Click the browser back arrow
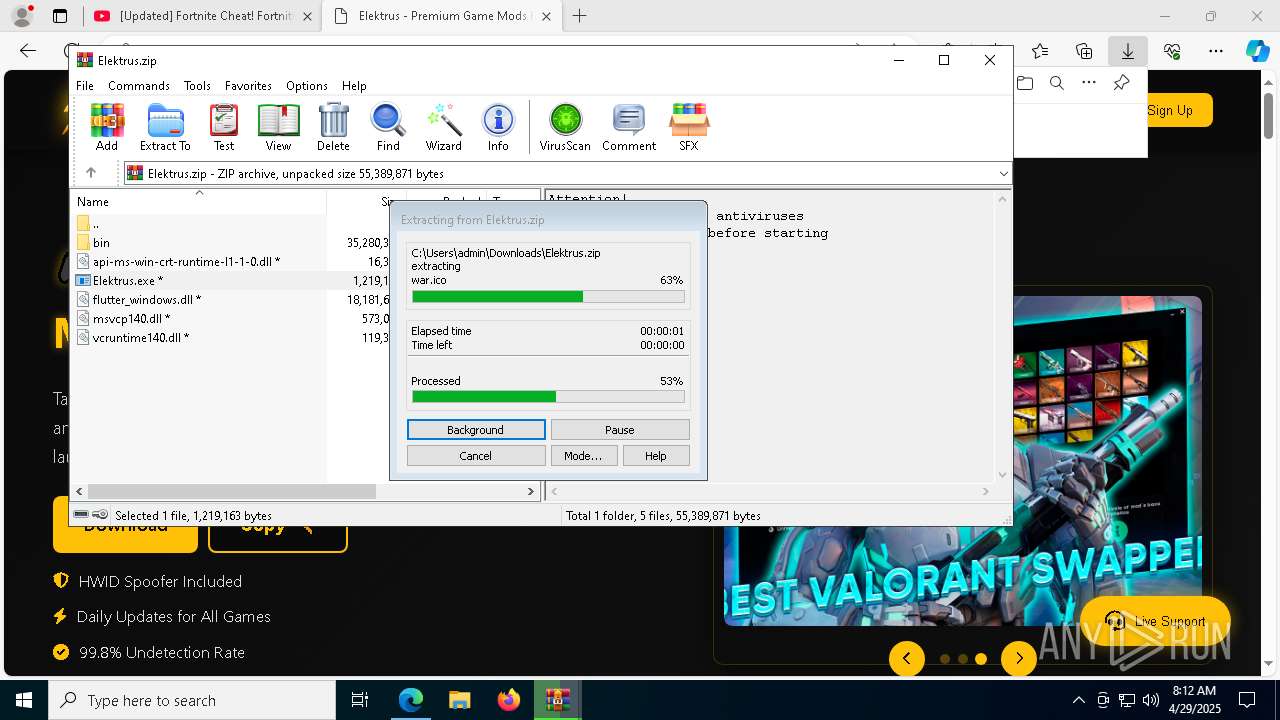This screenshot has height=720, width=1280. point(28,51)
